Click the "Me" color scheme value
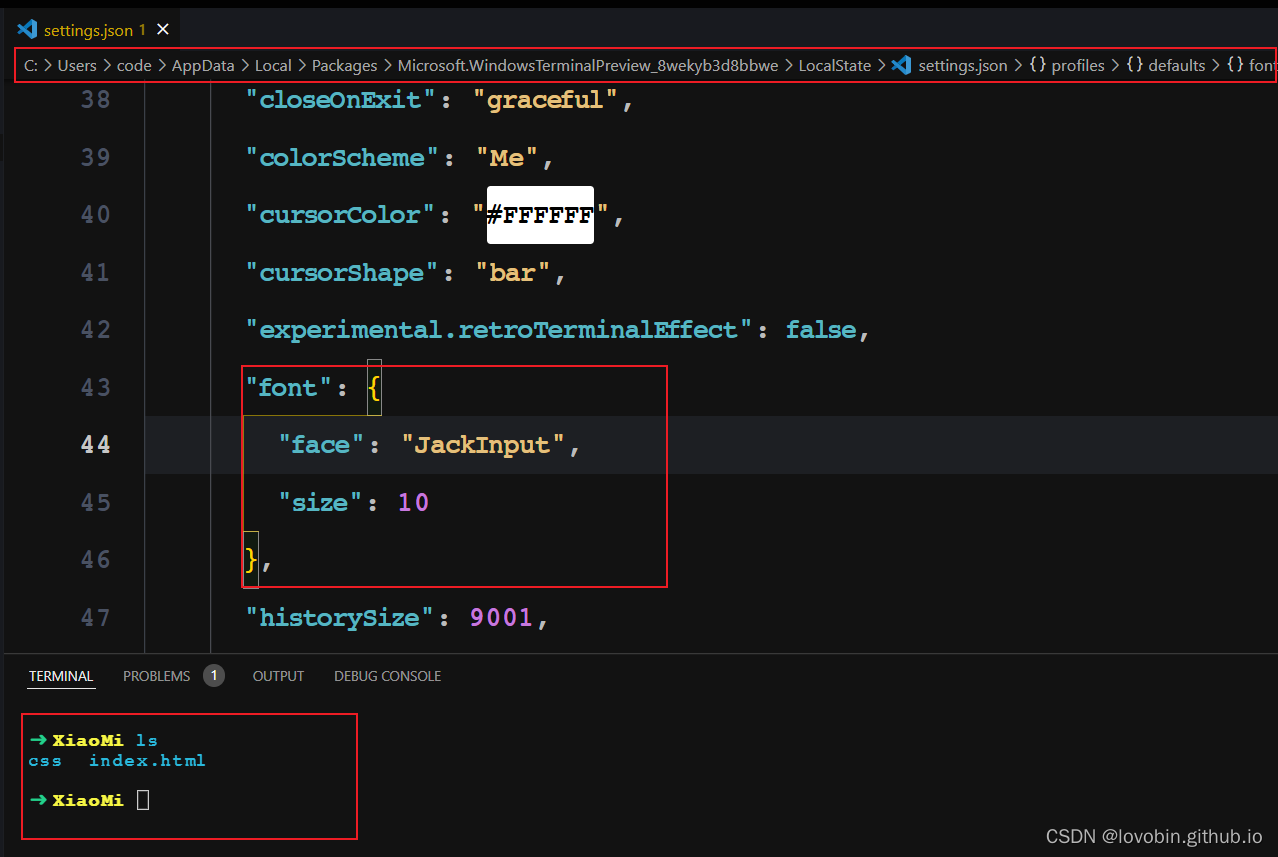This screenshot has width=1278, height=857. [x=508, y=158]
